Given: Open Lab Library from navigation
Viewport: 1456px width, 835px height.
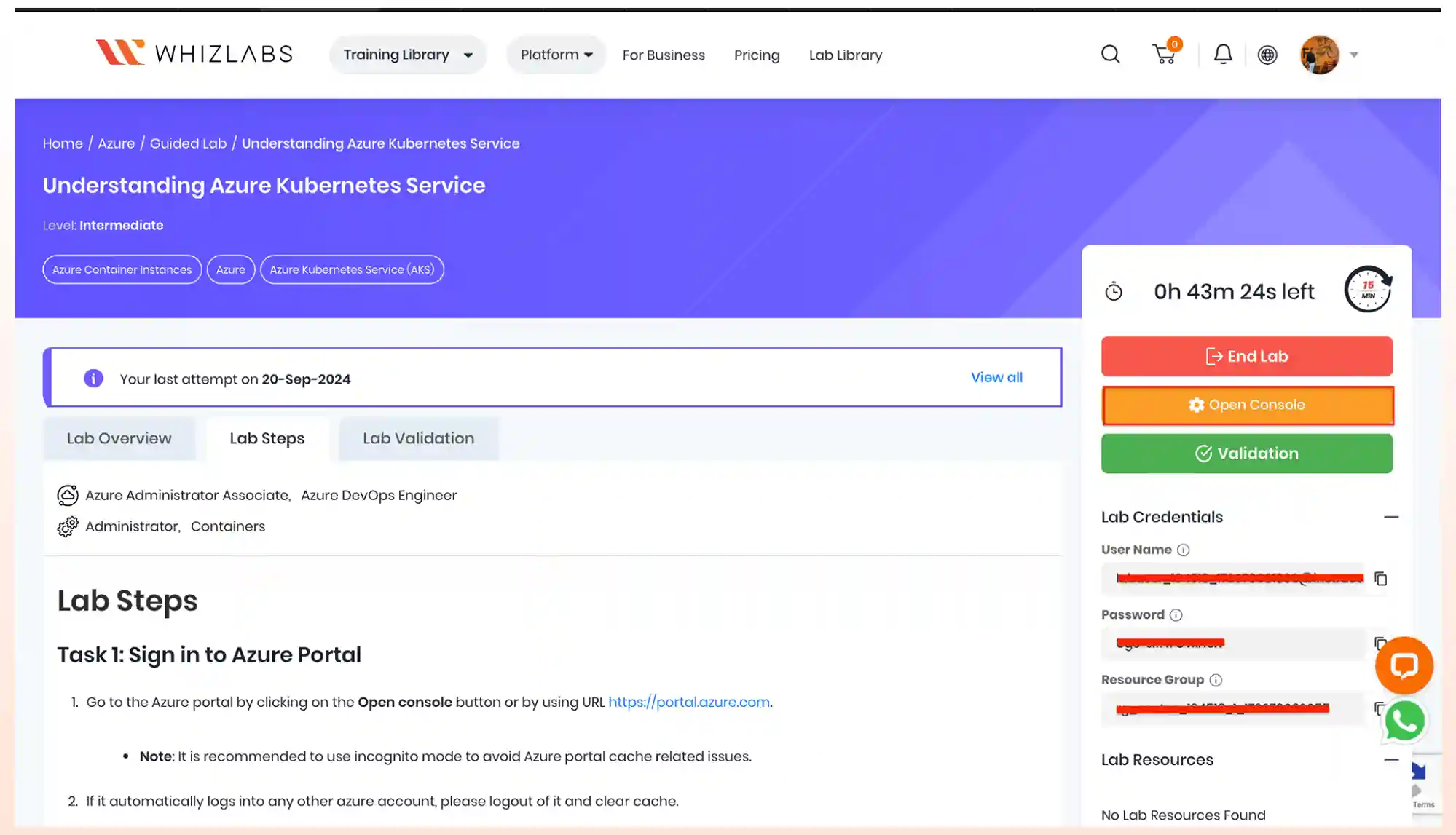Looking at the screenshot, I should pos(846,55).
